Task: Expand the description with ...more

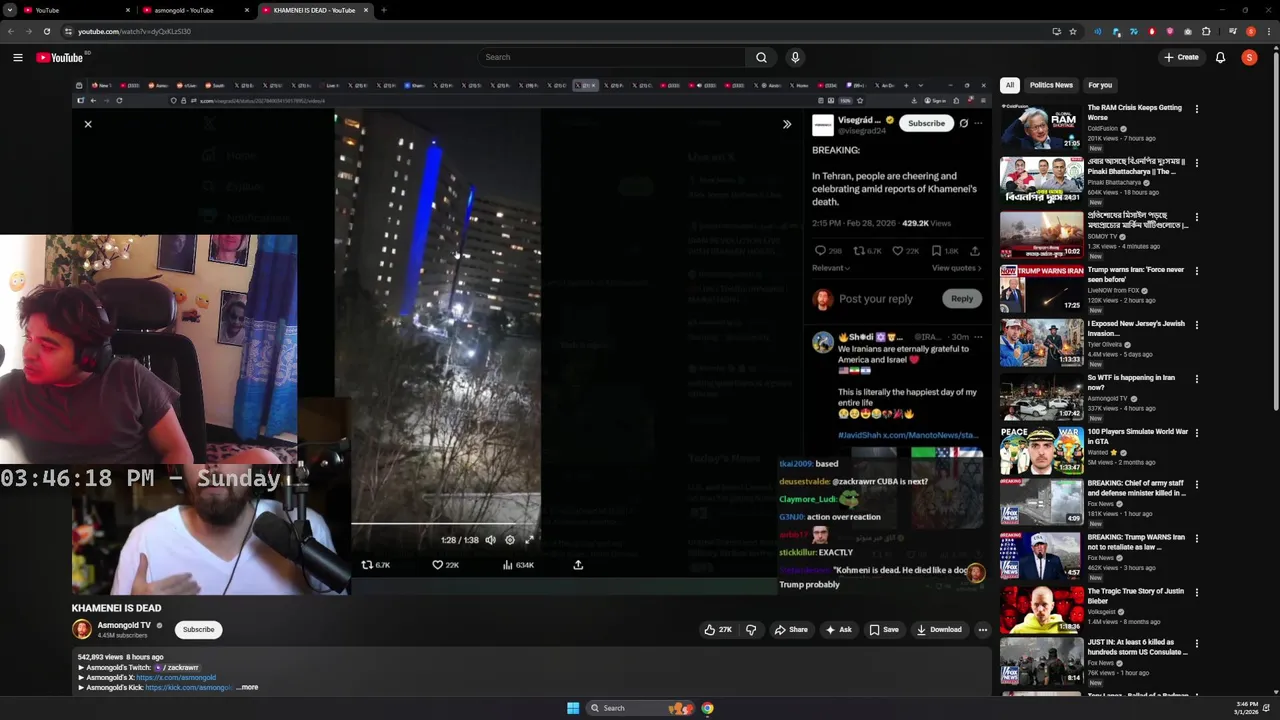Action: point(247,687)
